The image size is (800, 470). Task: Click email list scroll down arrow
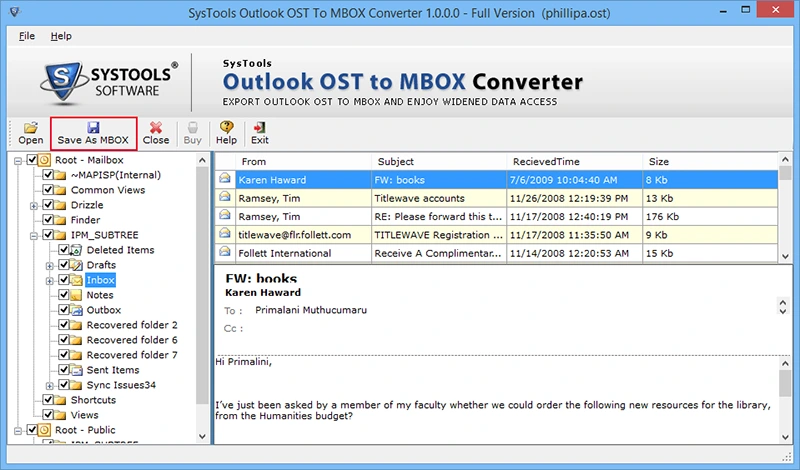(785, 257)
